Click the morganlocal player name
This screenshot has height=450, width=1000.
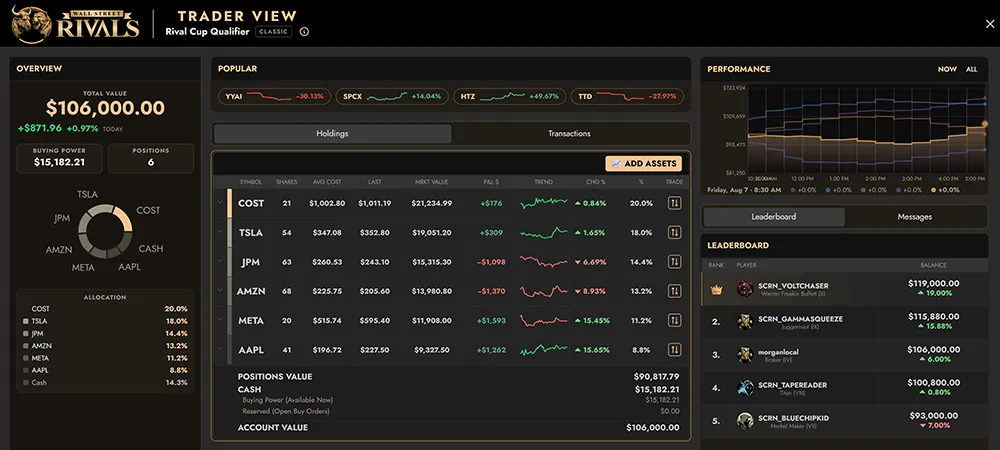tap(778, 352)
